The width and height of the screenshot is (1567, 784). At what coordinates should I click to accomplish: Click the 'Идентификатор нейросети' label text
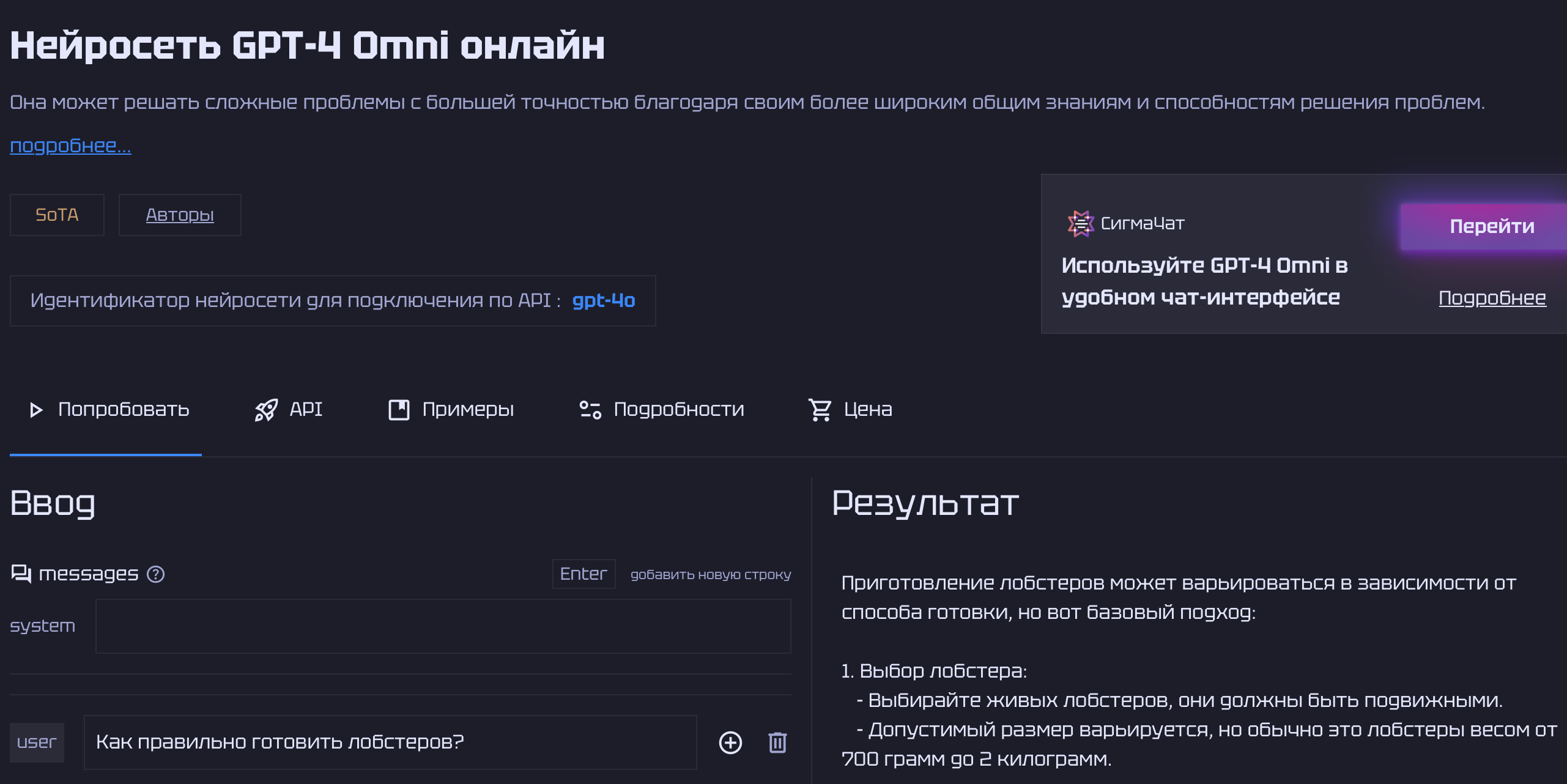pos(295,300)
